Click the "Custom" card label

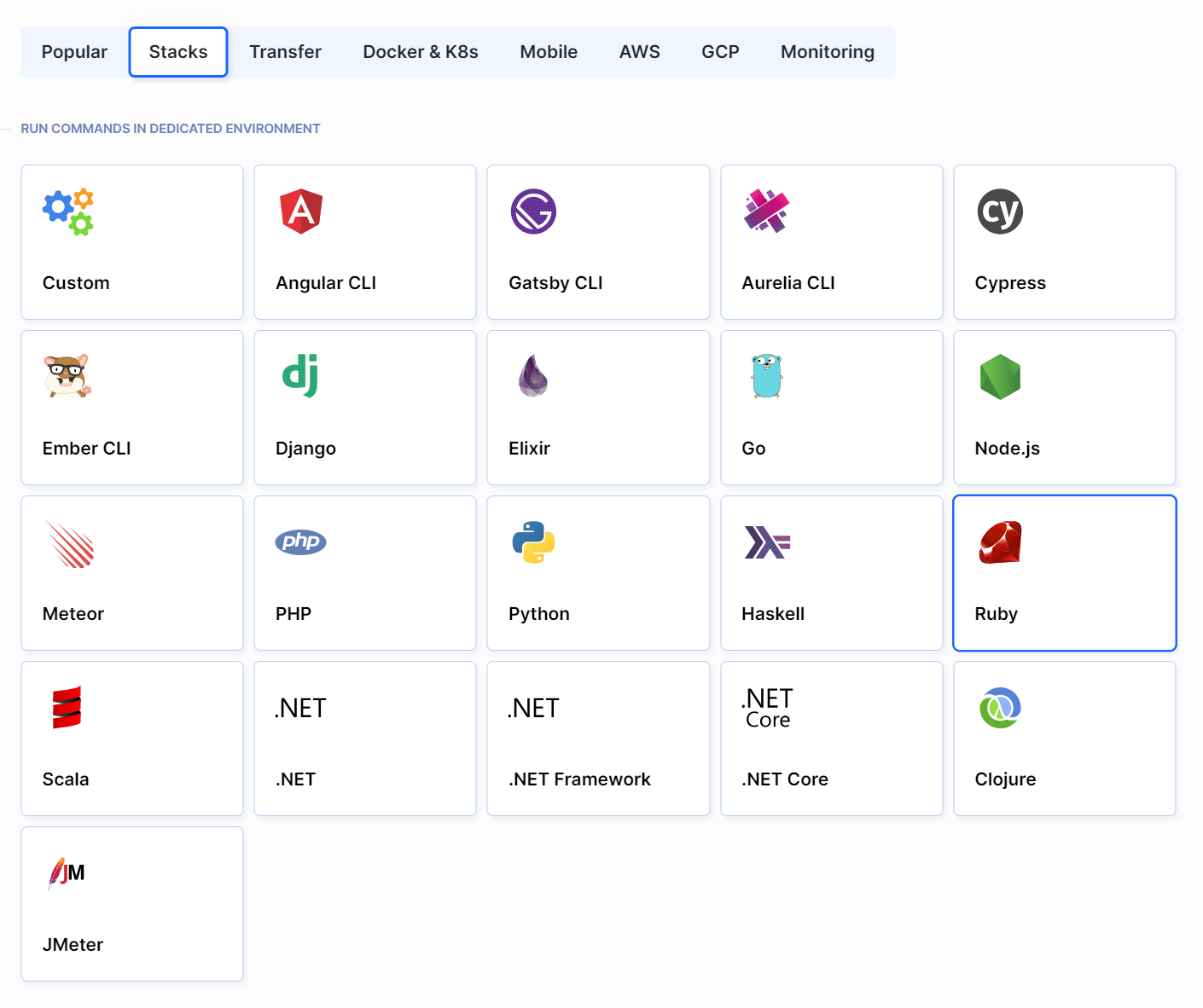(76, 283)
